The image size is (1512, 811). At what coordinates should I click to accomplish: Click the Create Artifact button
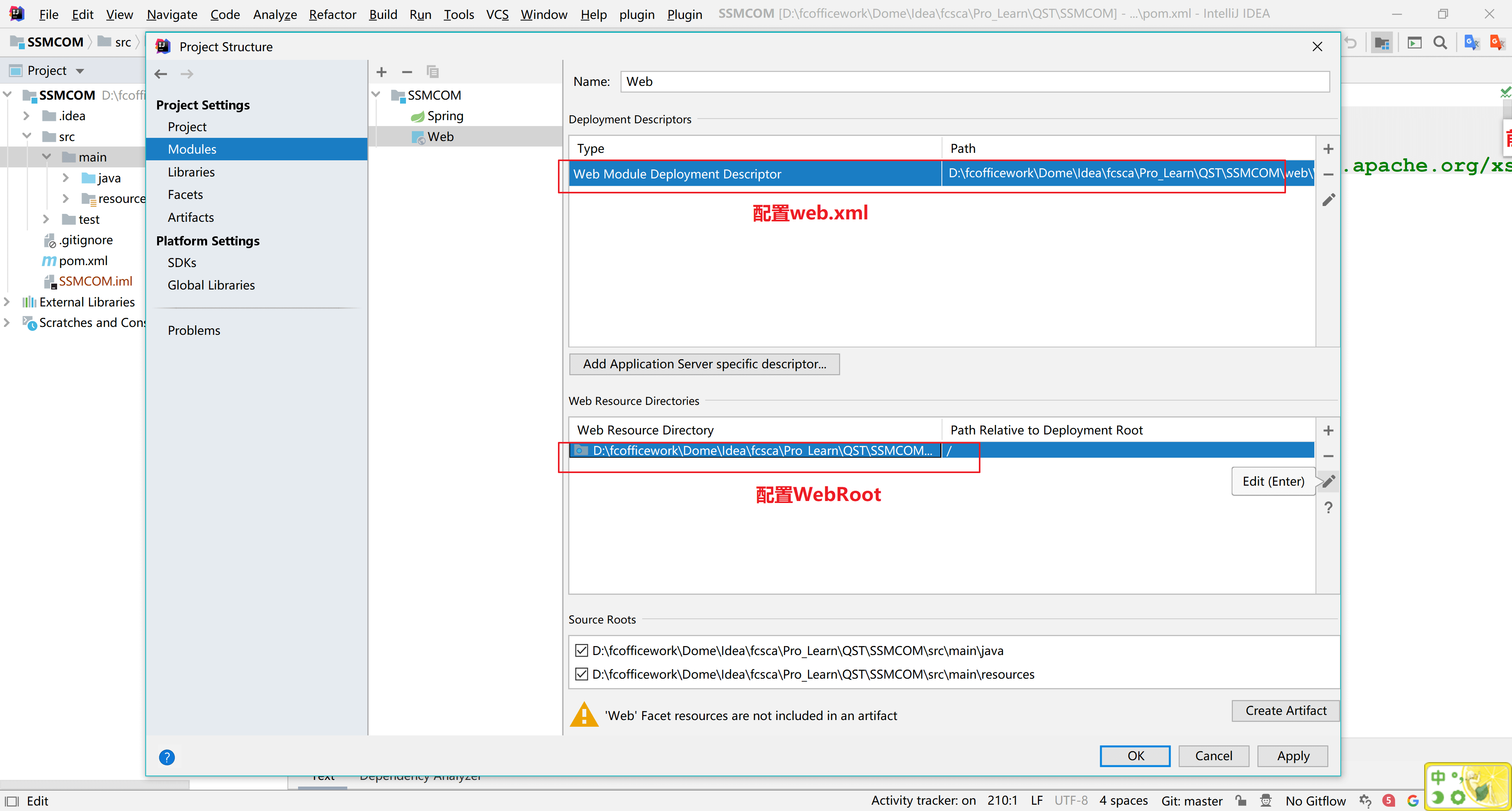(x=1286, y=711)
